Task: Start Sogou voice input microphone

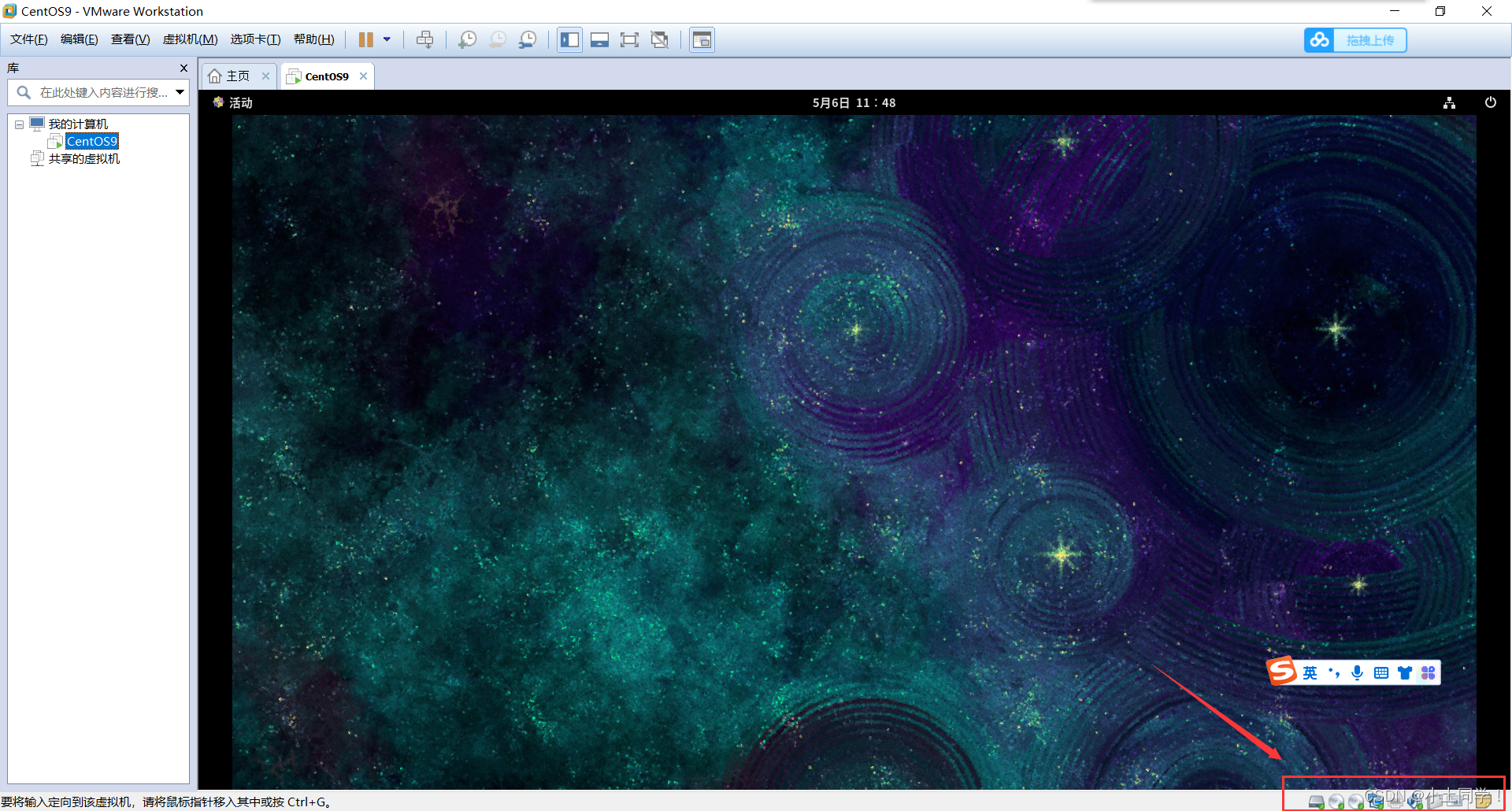Action: point(1357,672)
